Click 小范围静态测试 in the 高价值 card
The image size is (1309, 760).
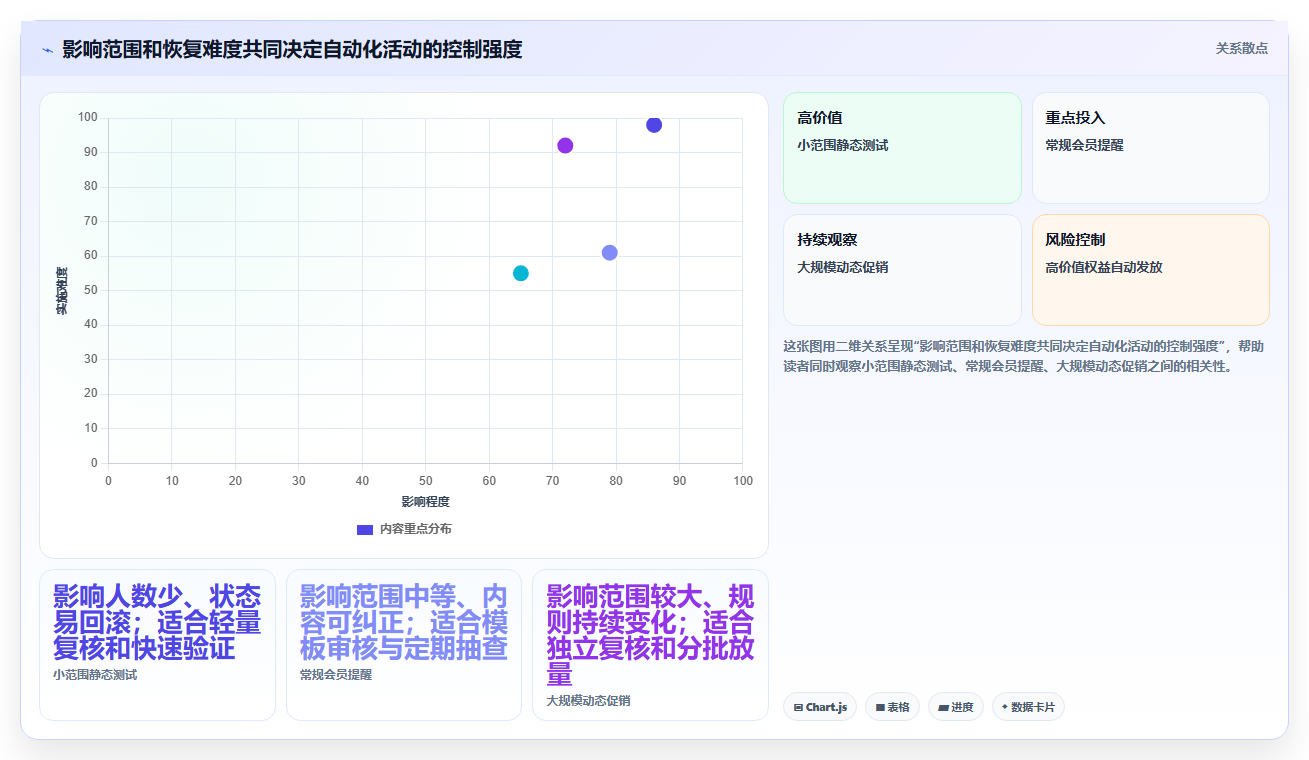tap(843, 145)
